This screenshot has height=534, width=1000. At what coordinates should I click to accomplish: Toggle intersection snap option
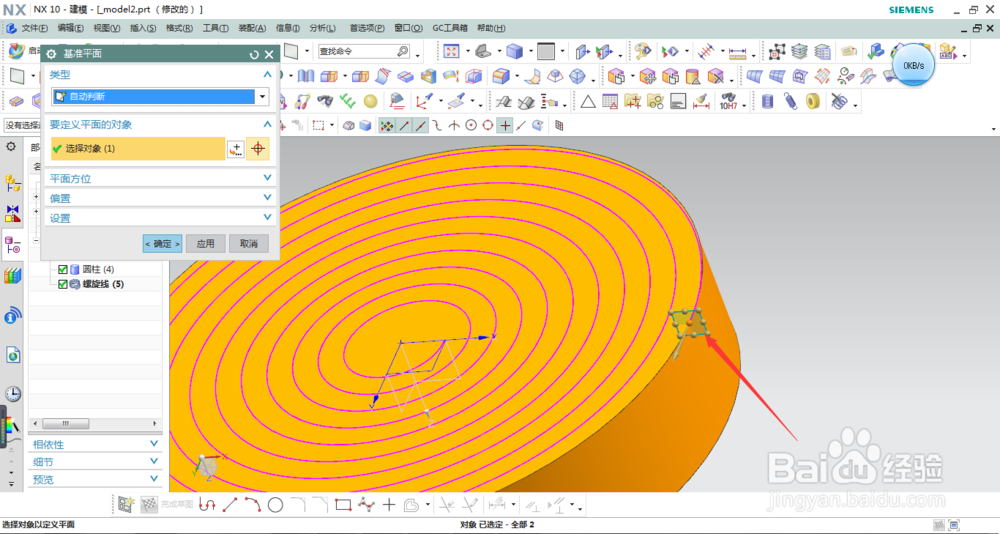(454, 126)
